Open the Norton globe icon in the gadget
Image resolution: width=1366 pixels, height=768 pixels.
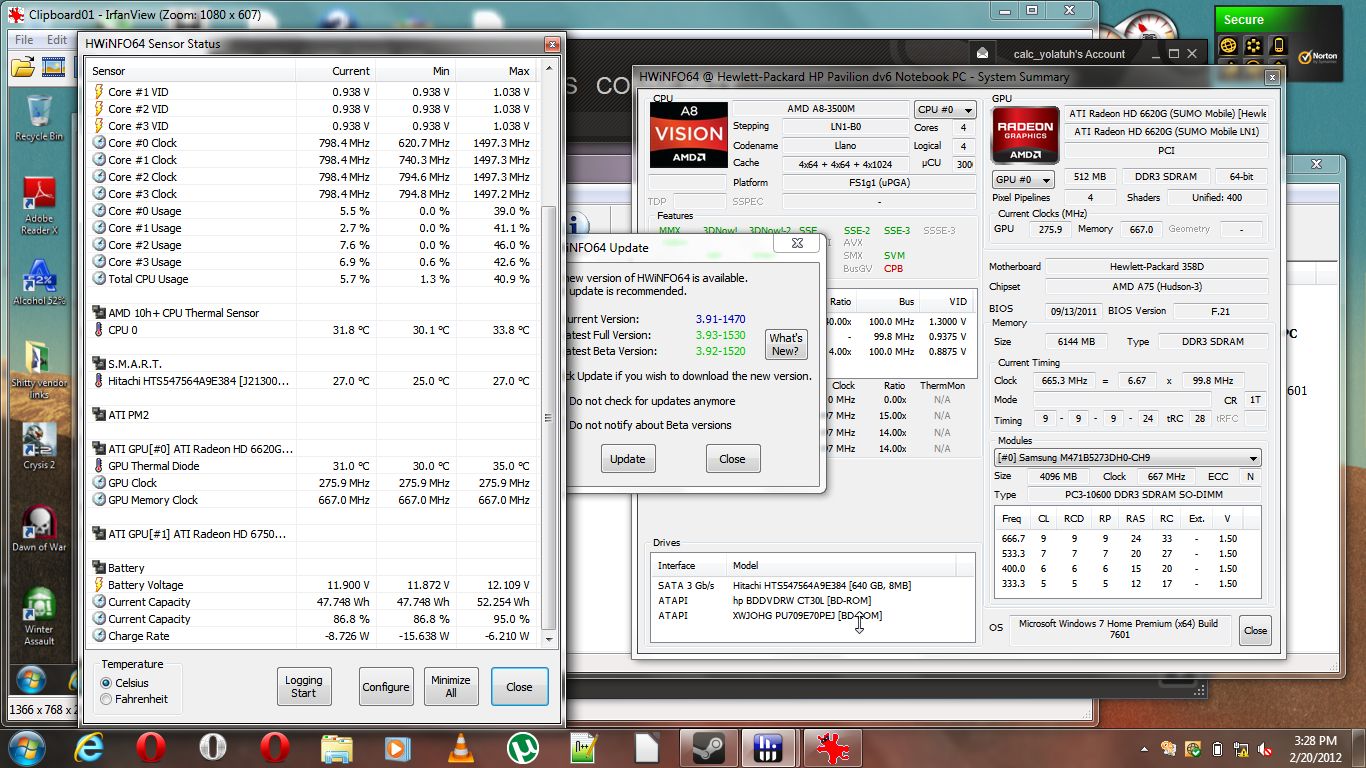[x=1228, y=45]
